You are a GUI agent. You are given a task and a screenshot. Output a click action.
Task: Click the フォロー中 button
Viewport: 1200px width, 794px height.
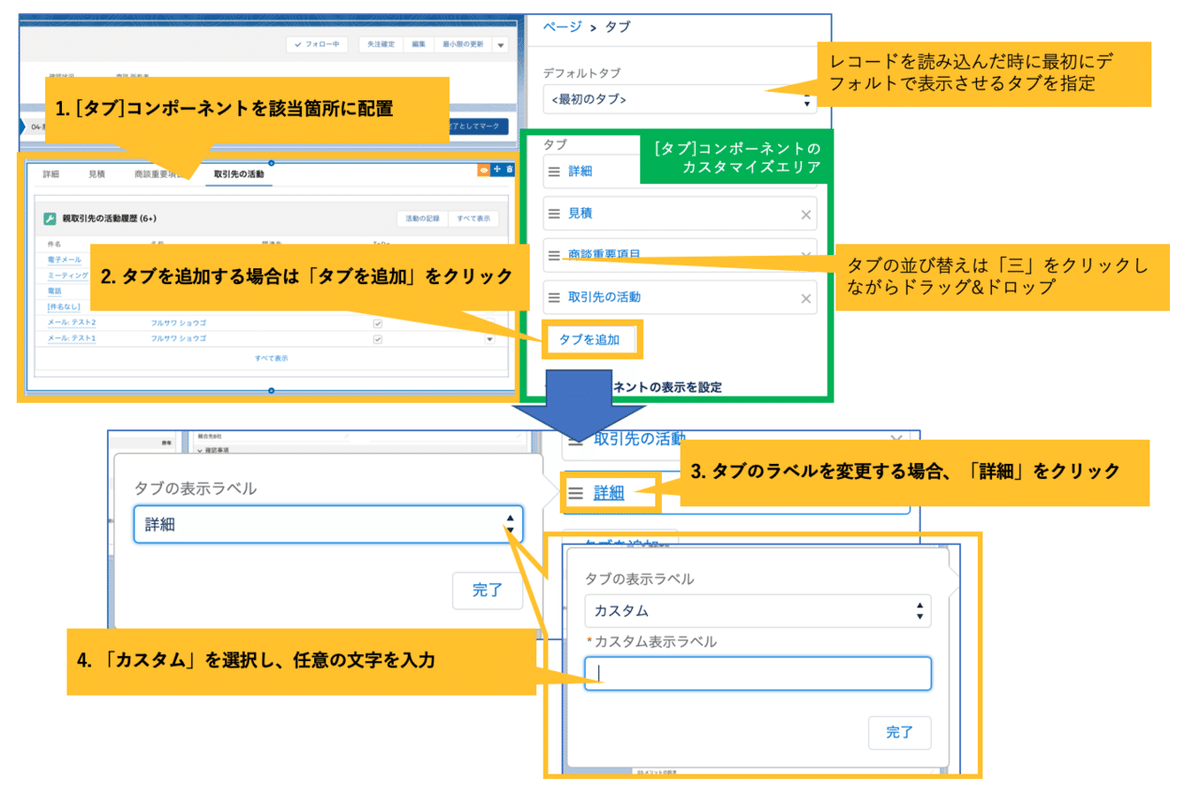point(317,45)
